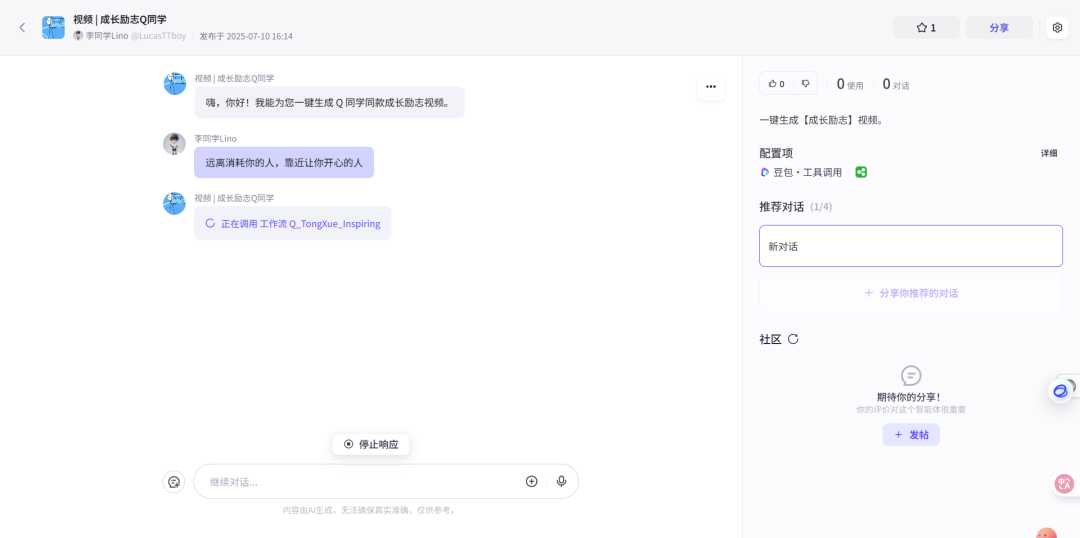Image resolution: width=1080 pixels, height=538 pixels.
Task: Open 详细 configuration details link
Action: pyautogui.click(x=1048, y=153)
